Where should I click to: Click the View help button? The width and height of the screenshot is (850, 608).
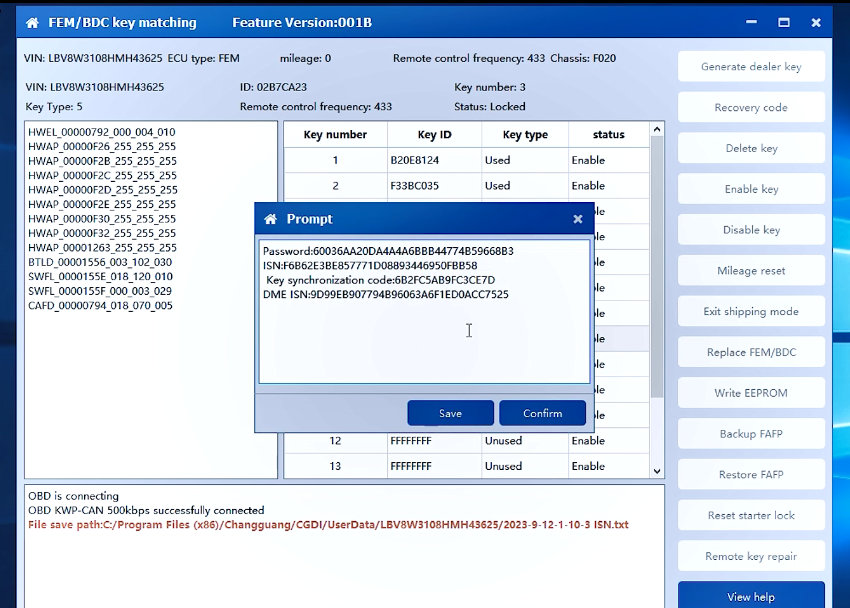[751, 596]
